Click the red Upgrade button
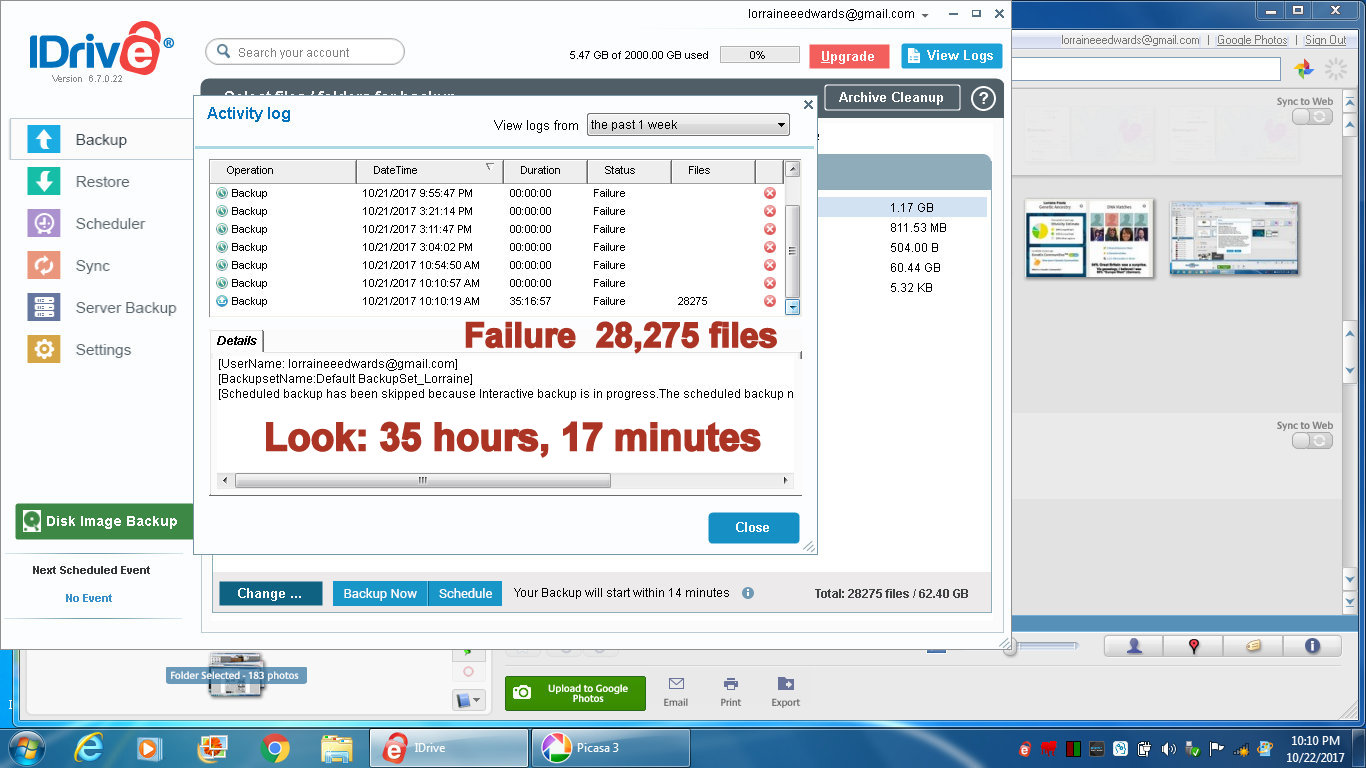This screenshot has width=1366, height=768. click(848, 57)
